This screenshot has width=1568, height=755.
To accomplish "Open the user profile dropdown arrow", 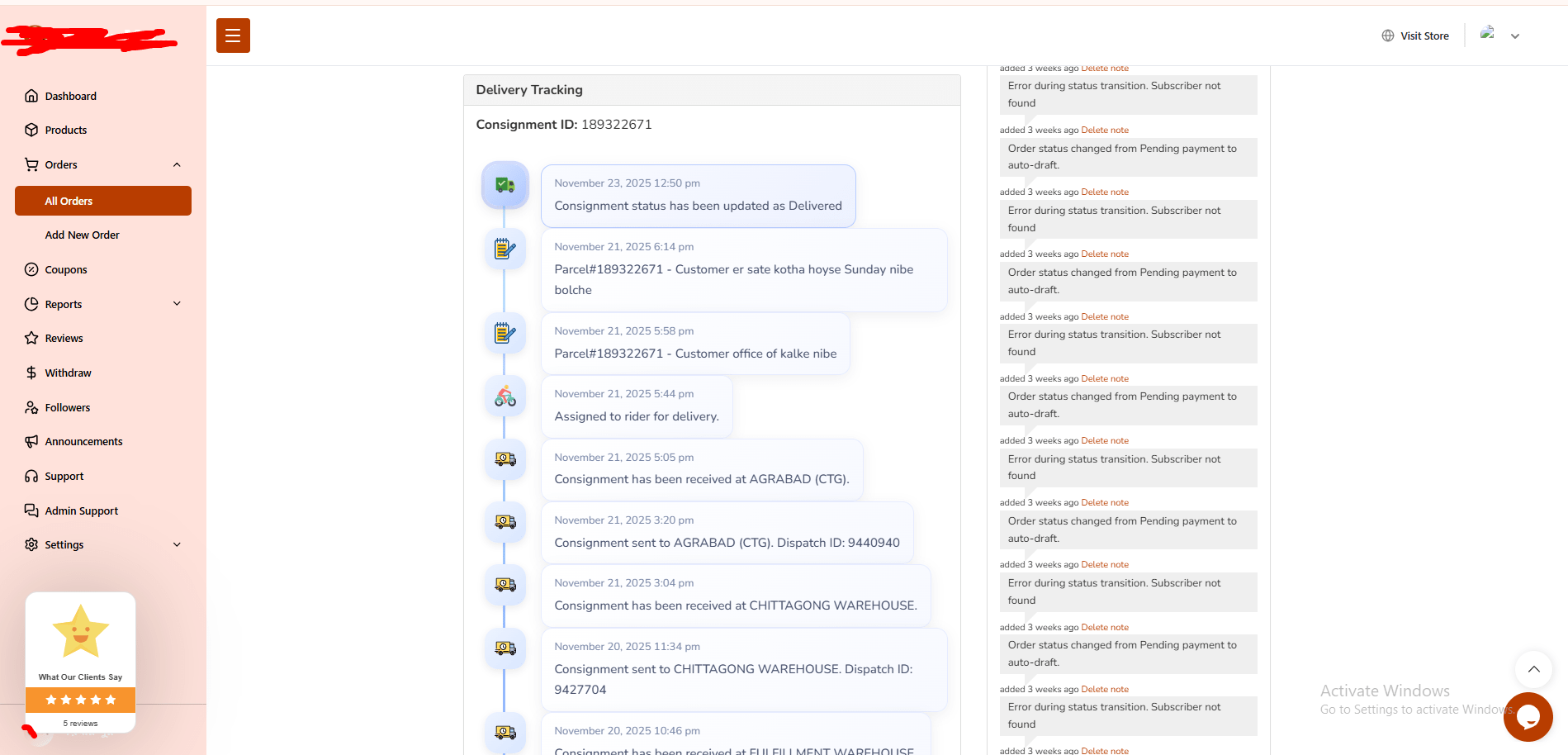I will pyautogui.click(x=1515, y=36).
